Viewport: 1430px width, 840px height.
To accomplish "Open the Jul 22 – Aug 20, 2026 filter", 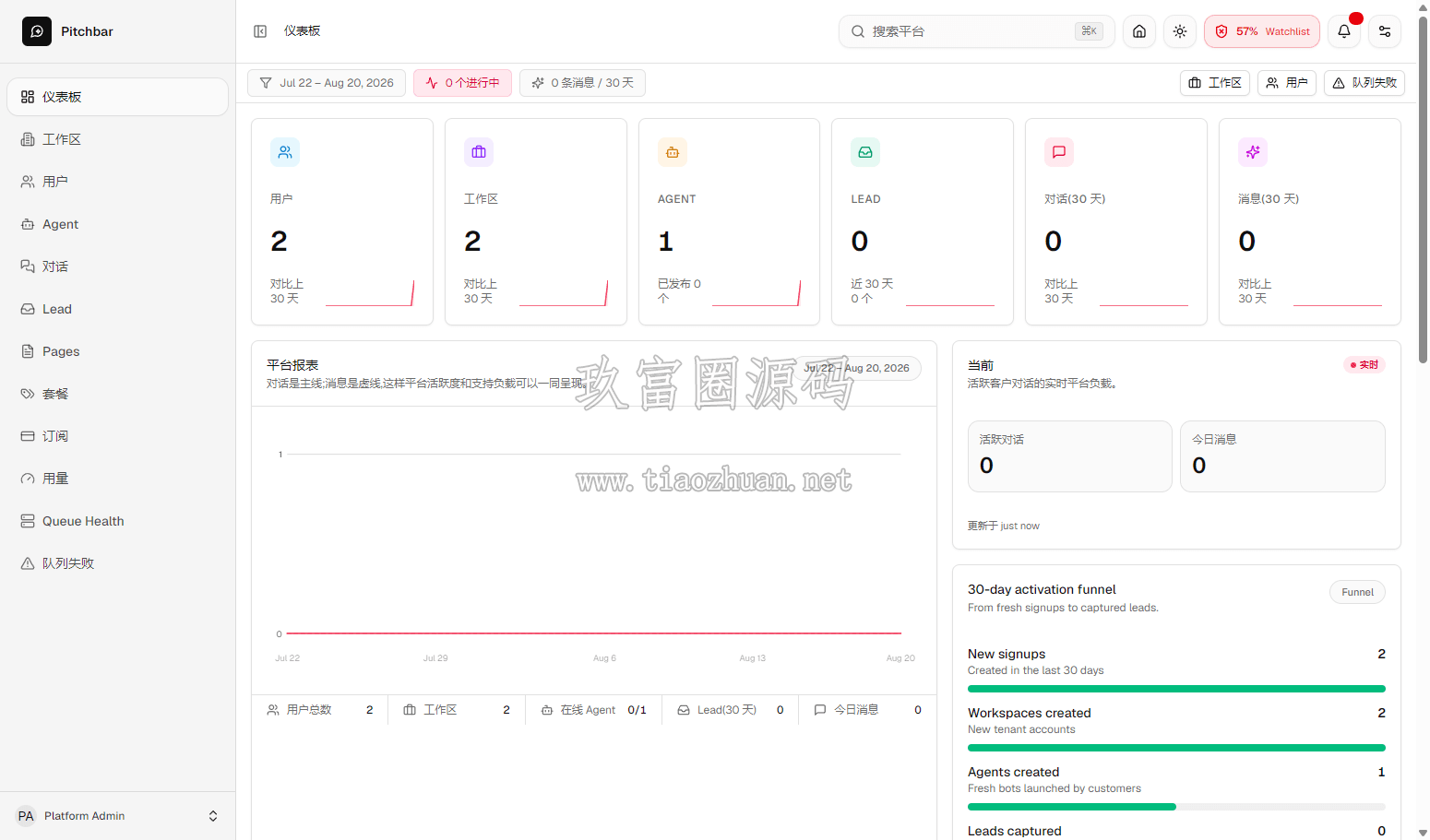I will [327, 83].
